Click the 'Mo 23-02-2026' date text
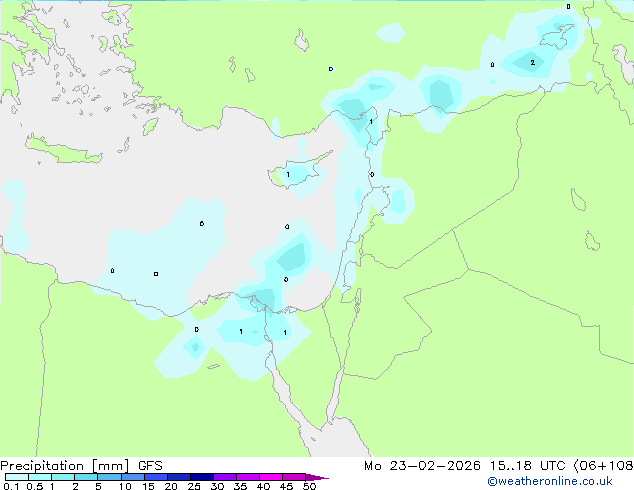 click(422, 466)
